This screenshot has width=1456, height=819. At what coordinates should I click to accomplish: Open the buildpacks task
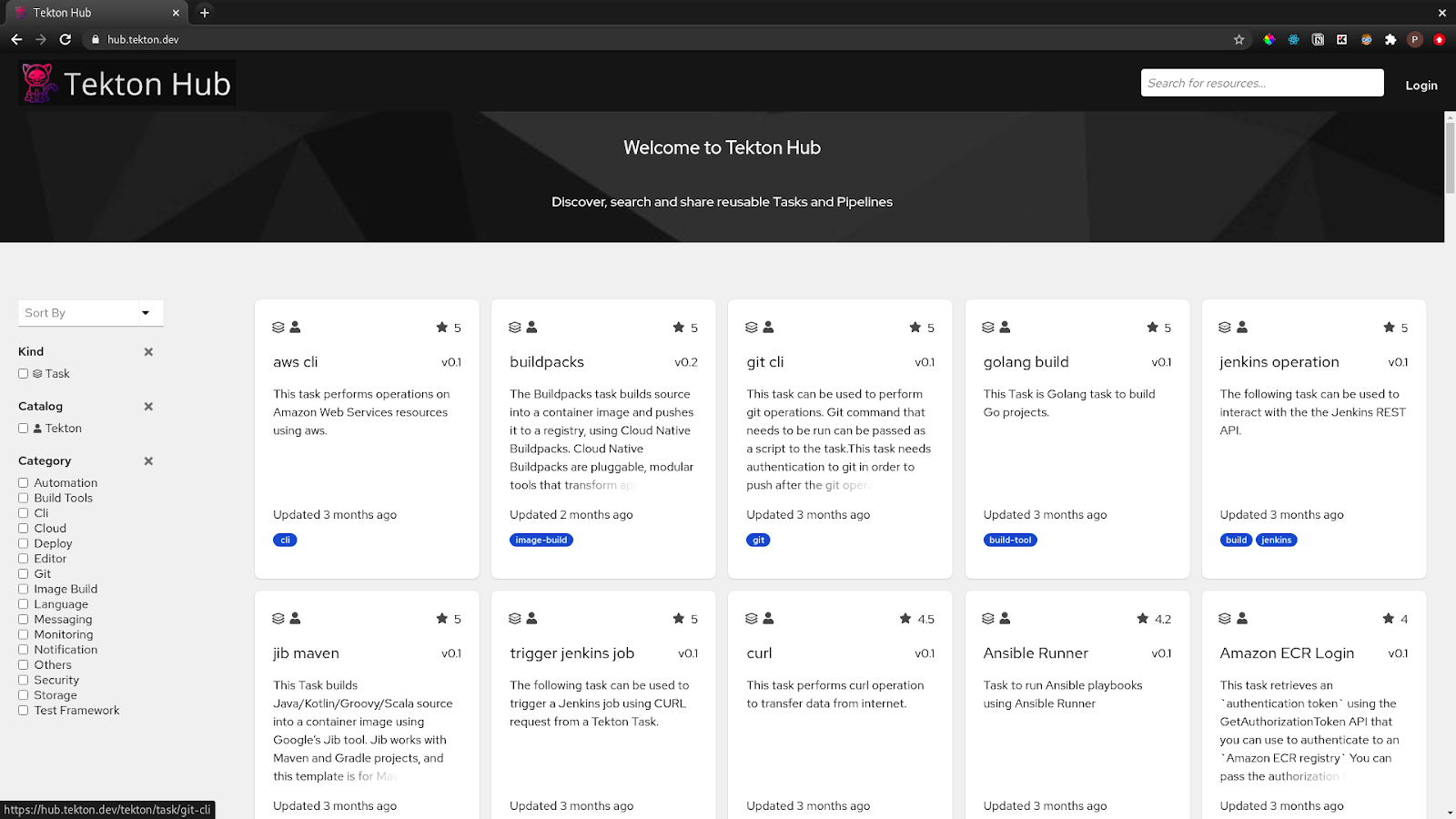[547, 362]
